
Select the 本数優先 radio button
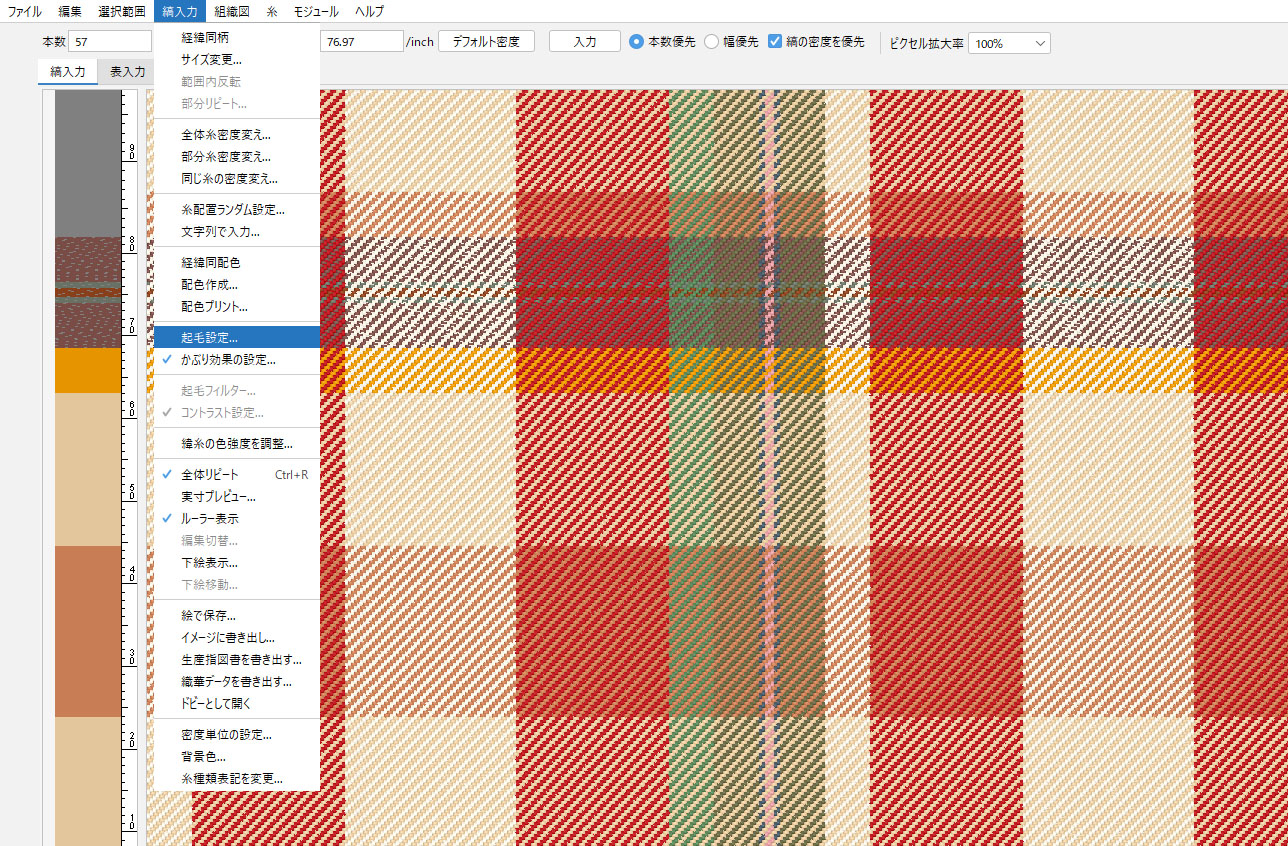[636, 43]
